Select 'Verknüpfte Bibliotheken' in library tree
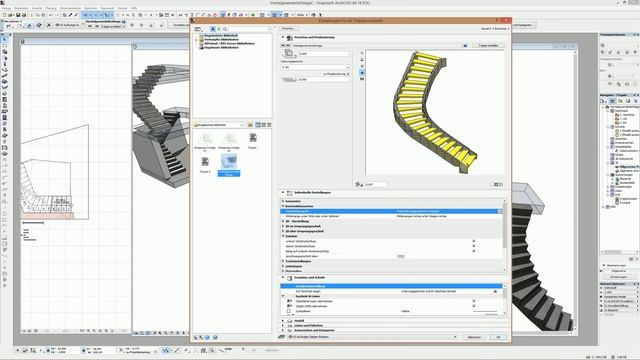This screenshot has width=640, height=360. coord(221,39)
